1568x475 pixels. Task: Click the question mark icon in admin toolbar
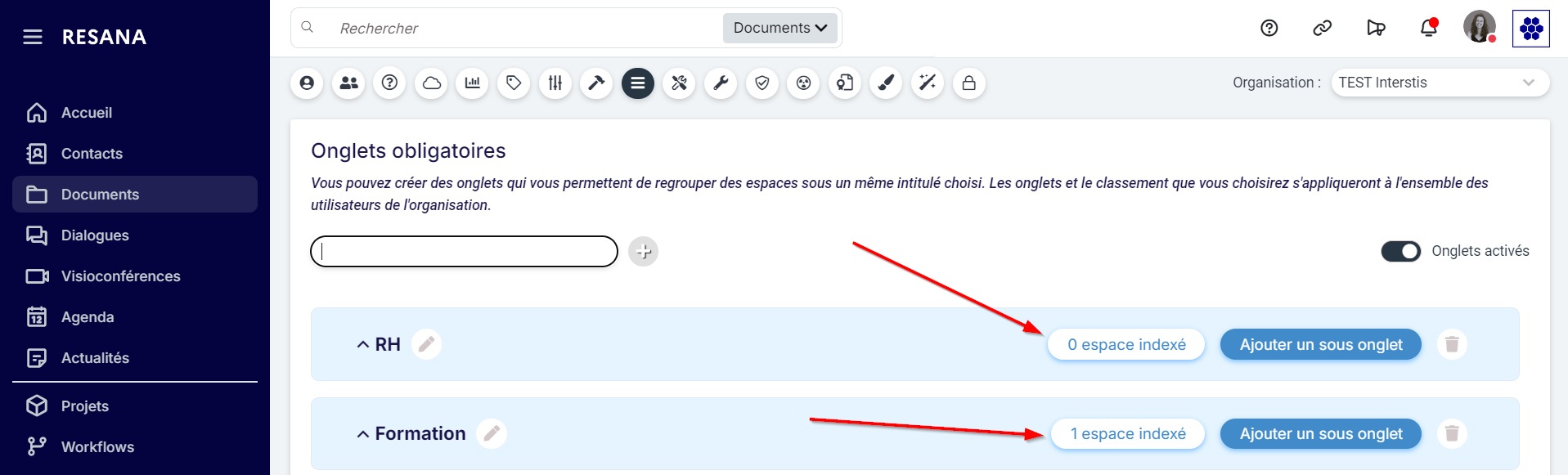click(x=389, y=83)
